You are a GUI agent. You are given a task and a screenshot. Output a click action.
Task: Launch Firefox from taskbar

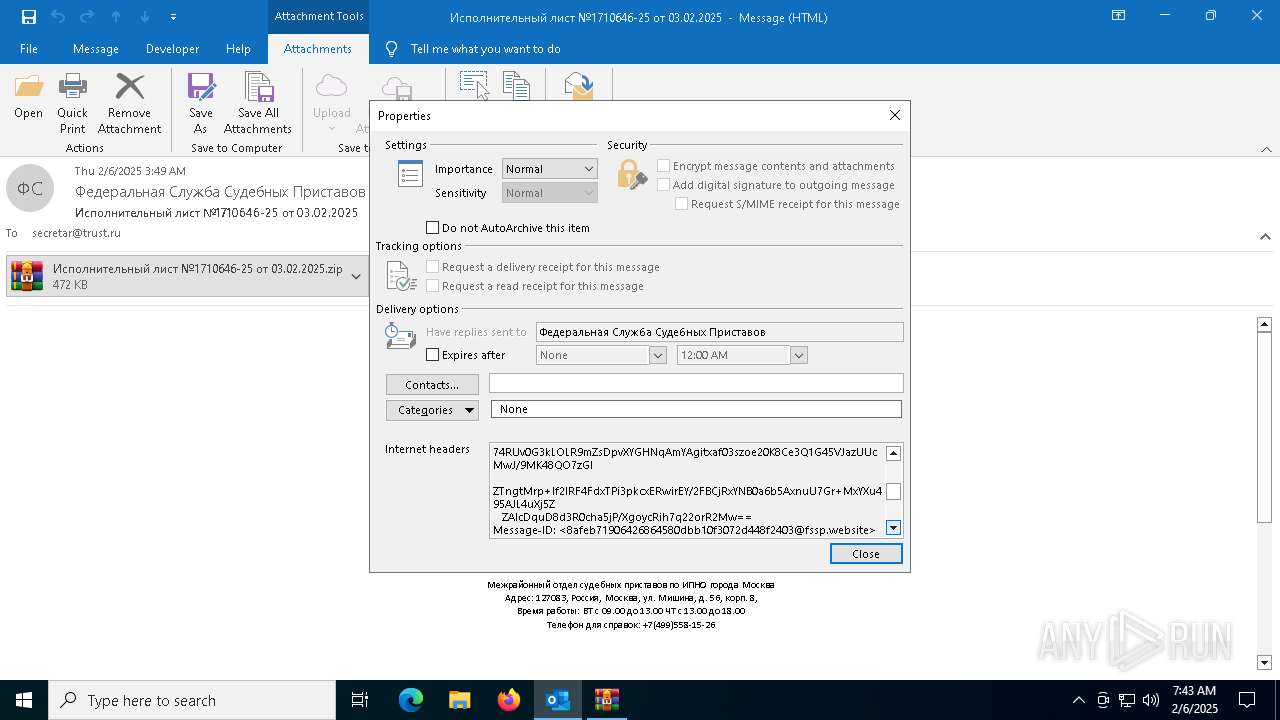pyautogui.click(x=509, y=700)
